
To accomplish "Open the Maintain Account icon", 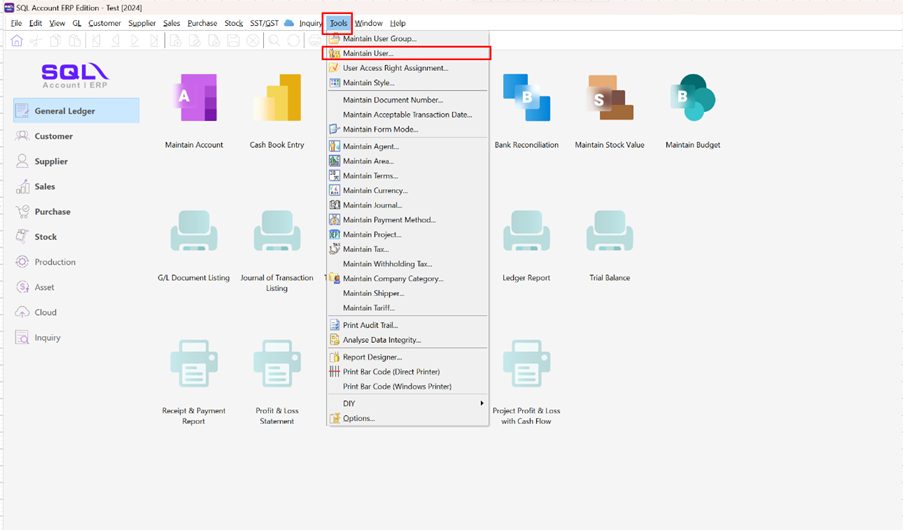I will click(194, 100).
